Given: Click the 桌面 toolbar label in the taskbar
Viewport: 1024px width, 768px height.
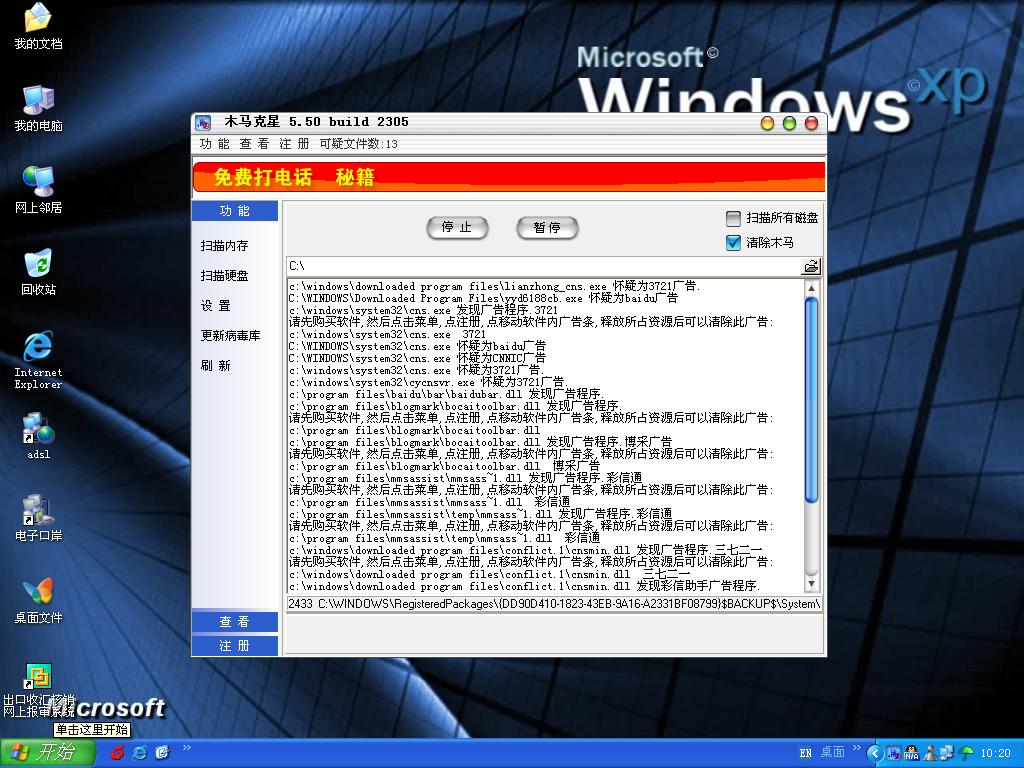Looking at the screenshot, I should click(833, 753).
